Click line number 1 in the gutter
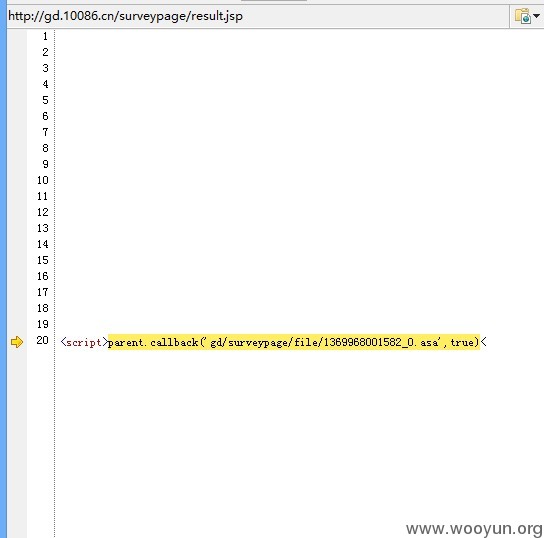This screenshot has height=538, width=544. pyautogui.click(x=45, y=36)
